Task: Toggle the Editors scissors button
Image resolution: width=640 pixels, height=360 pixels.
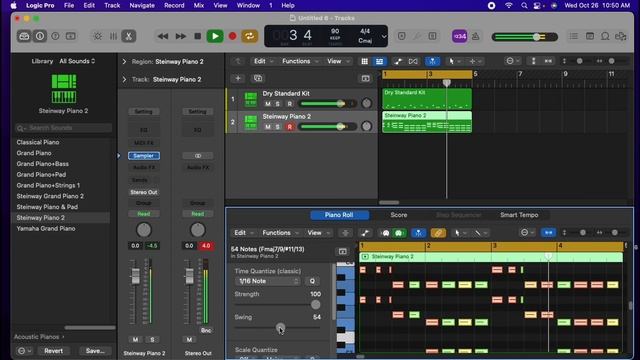Action: point(129,36)
